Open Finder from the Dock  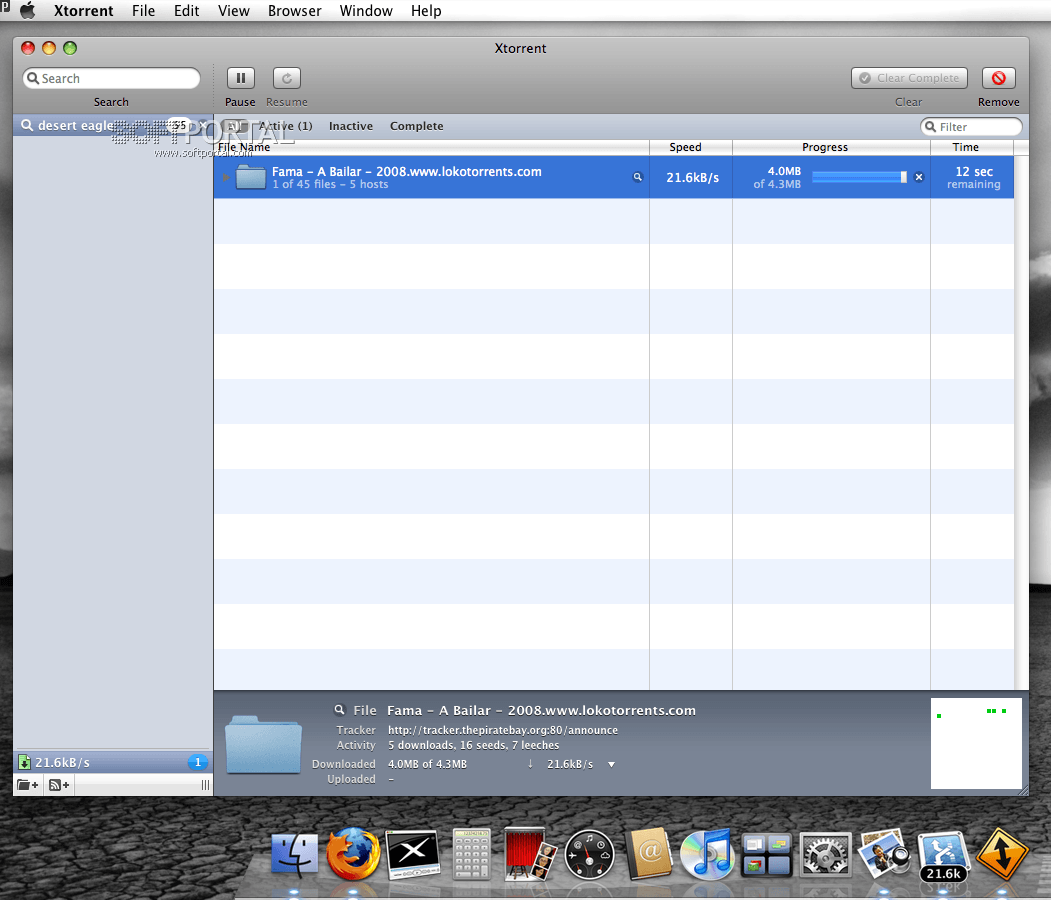click(x=294, y=854)
